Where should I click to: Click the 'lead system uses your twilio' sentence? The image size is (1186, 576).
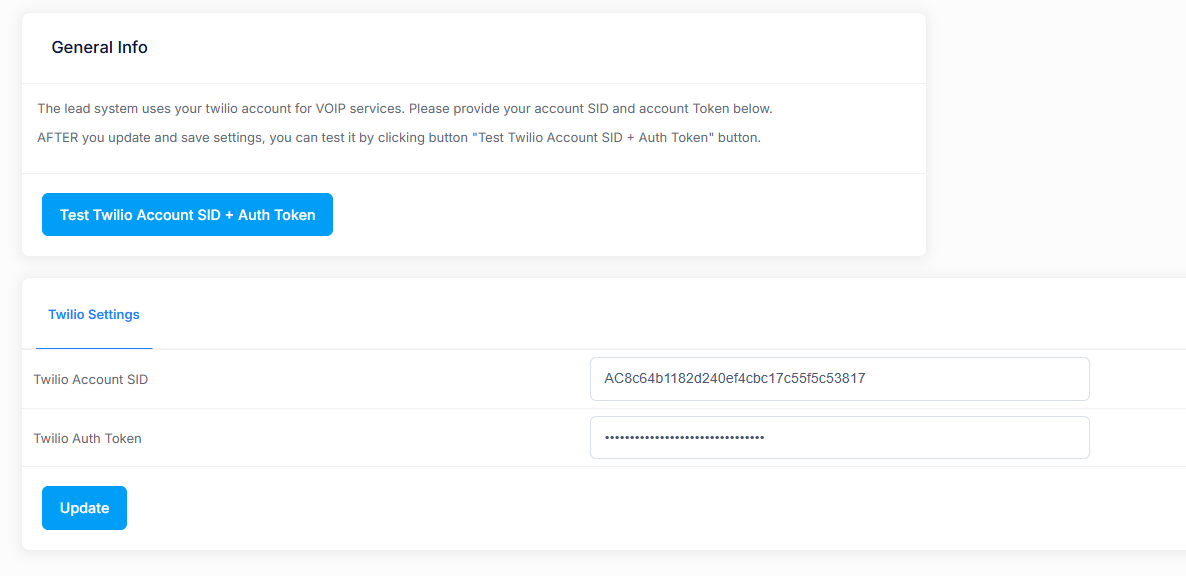pos(150,108)
